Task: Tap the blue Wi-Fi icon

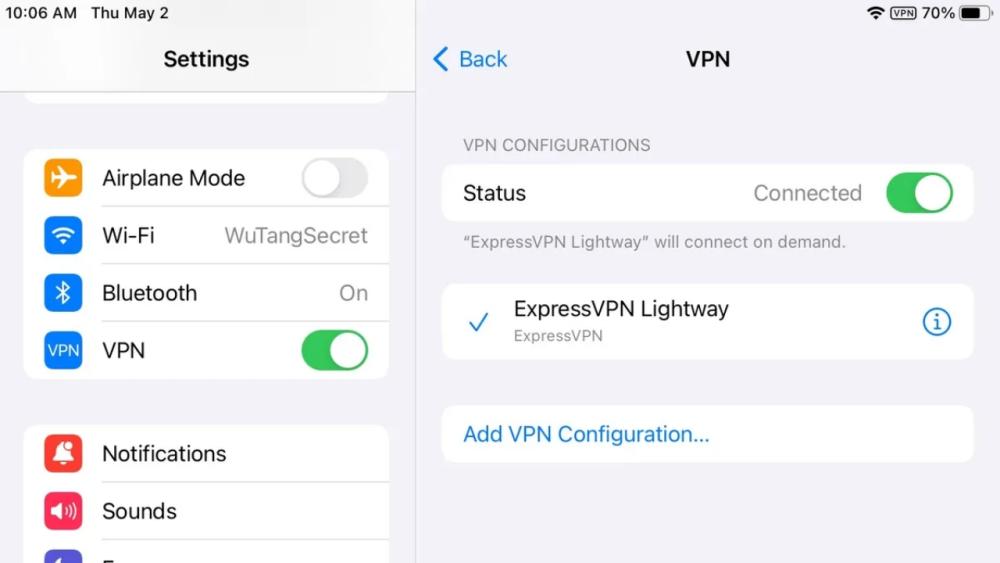Action: pyautogui.click(x=63, y=235)
